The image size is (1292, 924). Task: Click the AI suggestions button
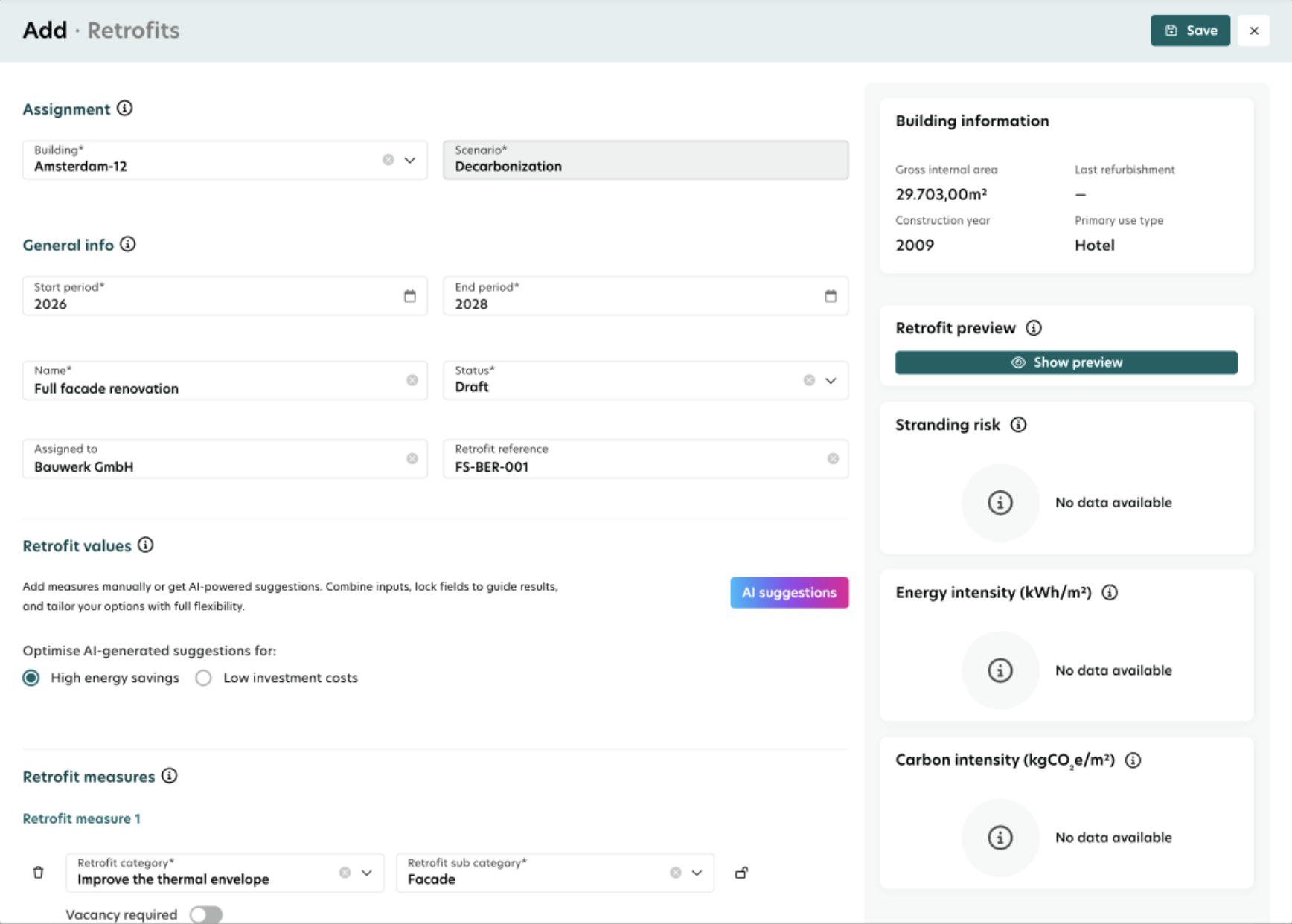pyautogui.click(x=789, y=593)
